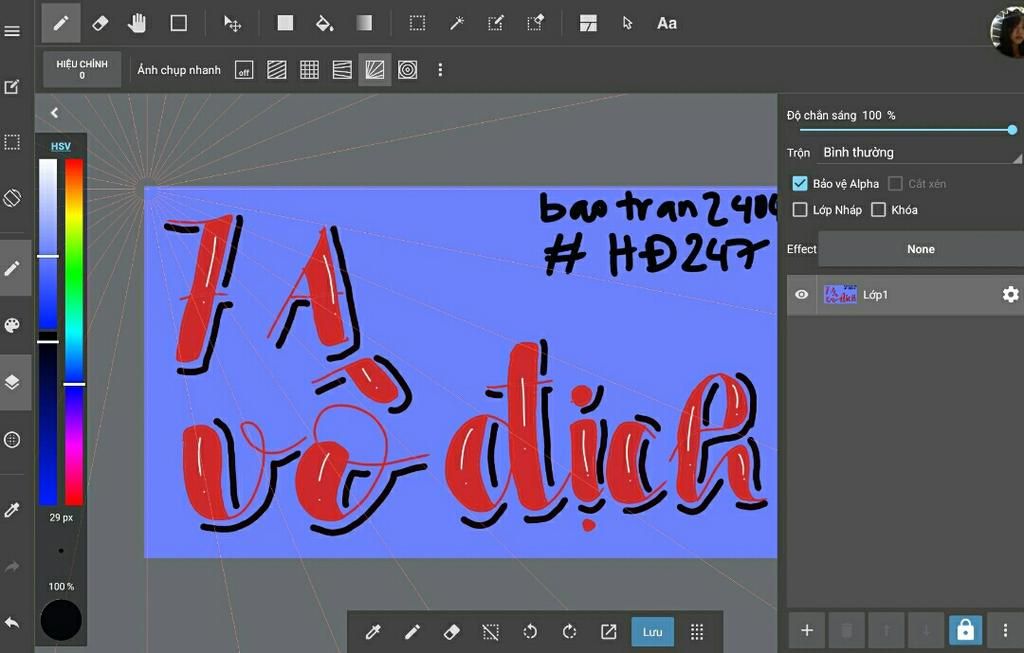Select the Brush tool in top toolbar
1024x653 pixels.
(61, 24)
